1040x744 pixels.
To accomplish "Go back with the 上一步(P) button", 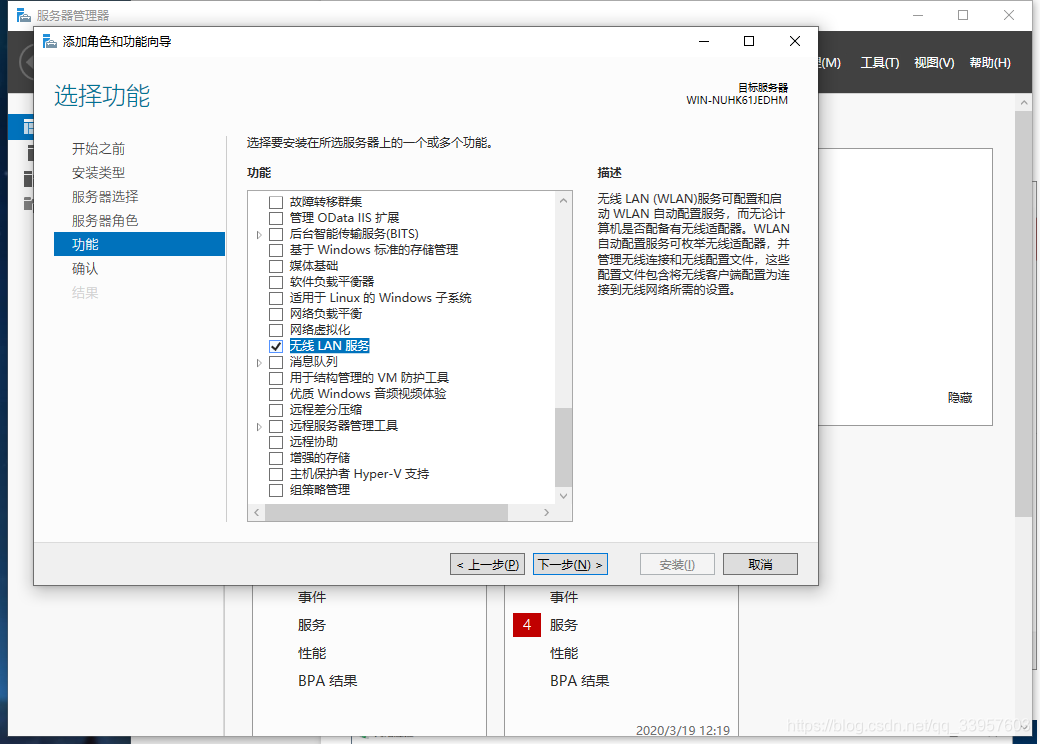I will pos(487,563).
